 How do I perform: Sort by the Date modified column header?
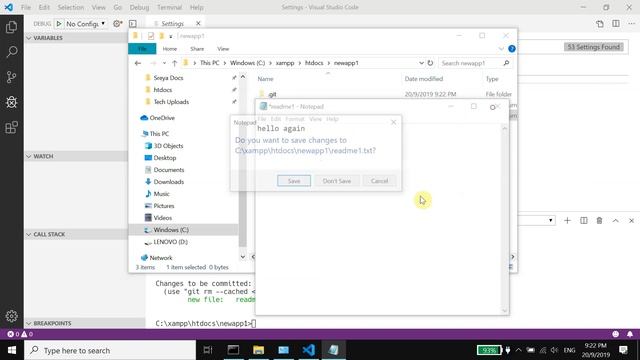[424, 79]
